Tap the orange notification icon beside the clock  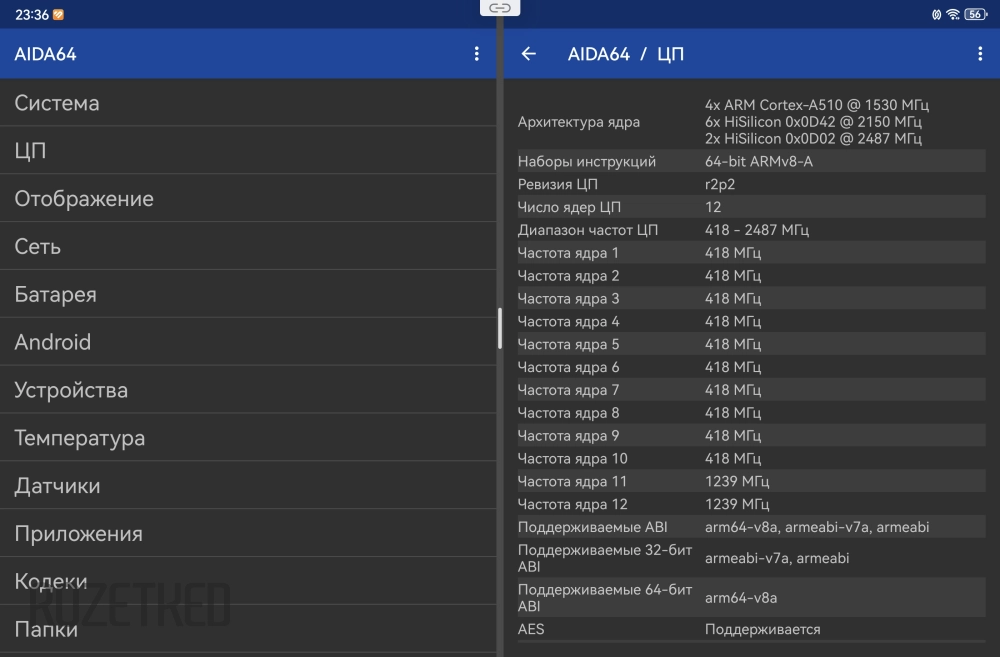58,14
